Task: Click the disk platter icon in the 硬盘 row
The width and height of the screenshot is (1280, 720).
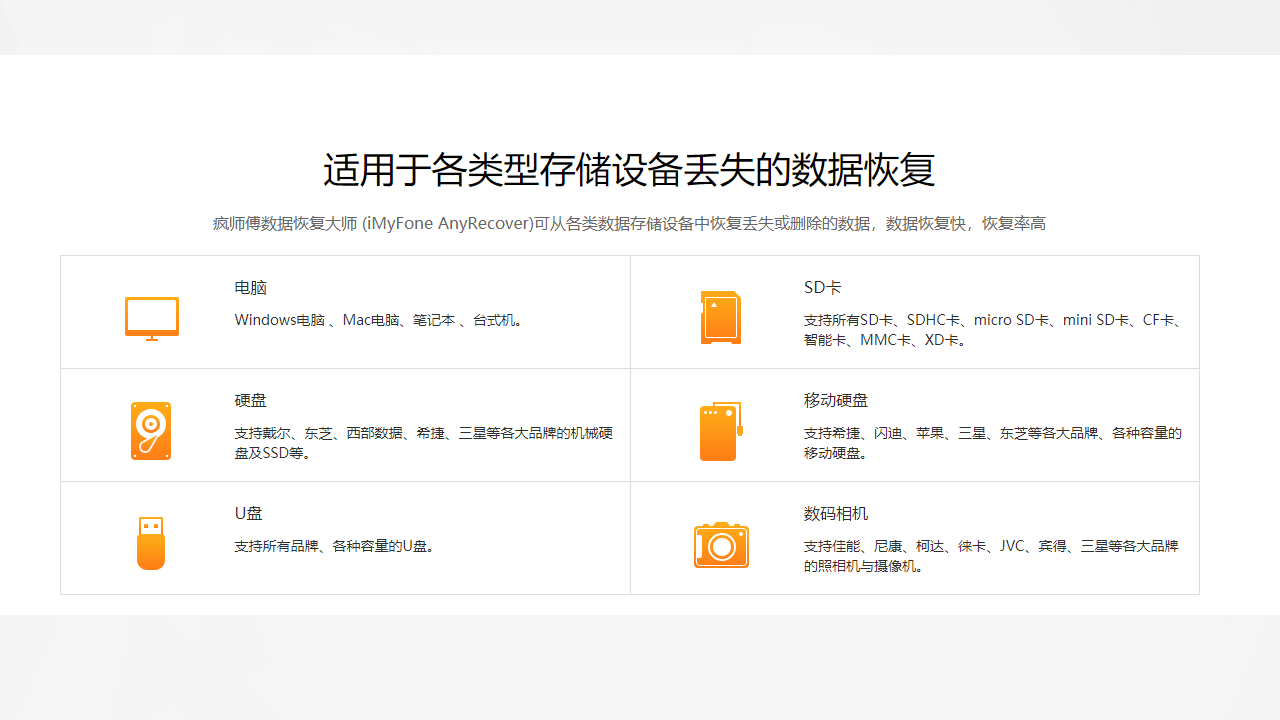Action: 151,430
